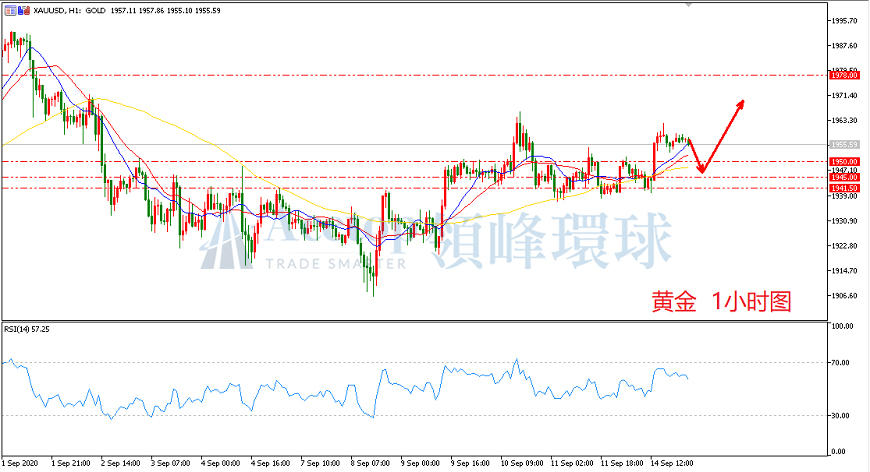Click the 1995.70 price scale value
This screenshot has width=870, height=472.
(844, 21)
